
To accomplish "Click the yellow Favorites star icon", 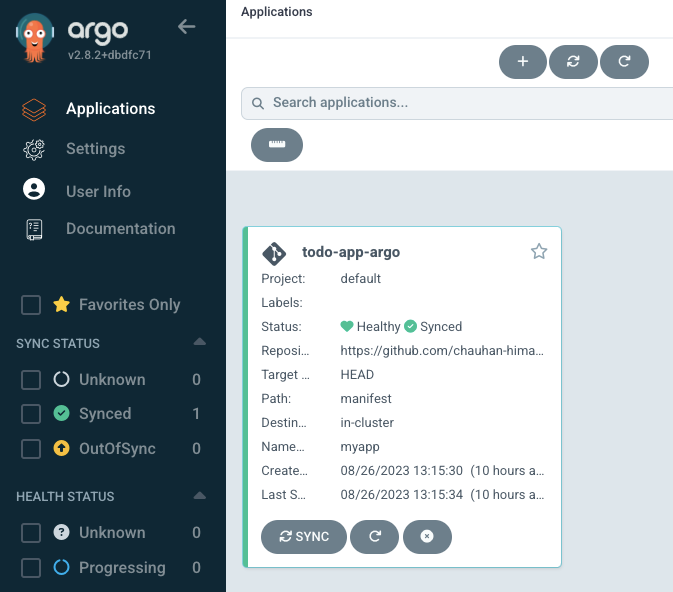I will 61,304.
